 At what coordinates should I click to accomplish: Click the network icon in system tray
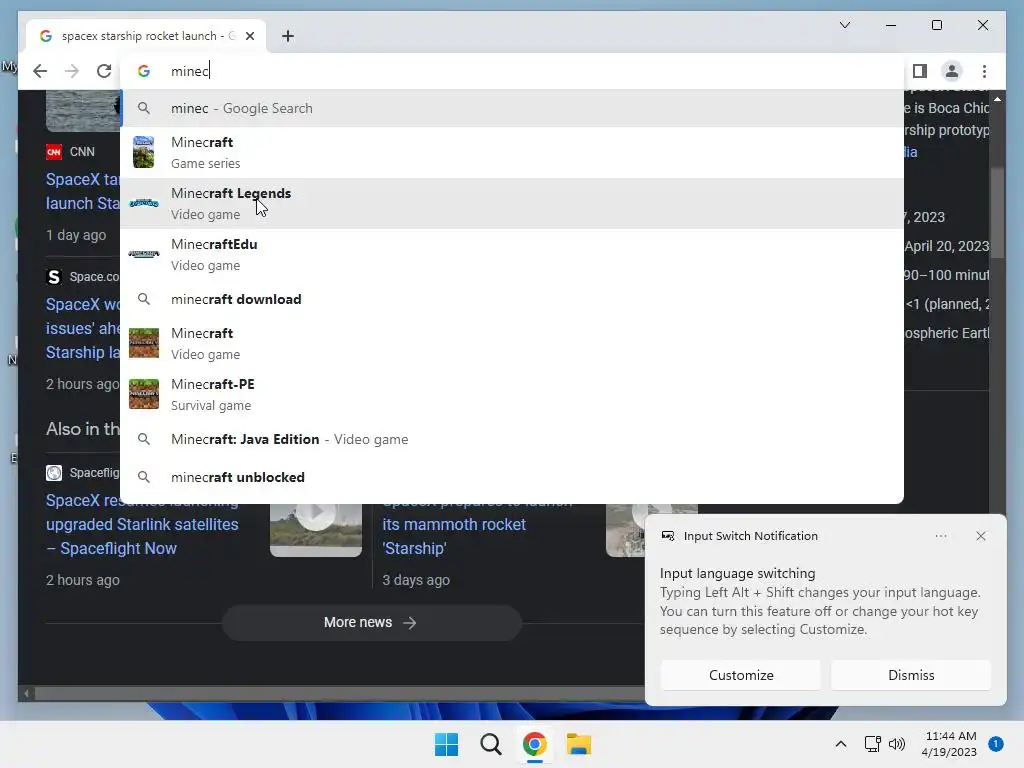click(x=872, y=744)
